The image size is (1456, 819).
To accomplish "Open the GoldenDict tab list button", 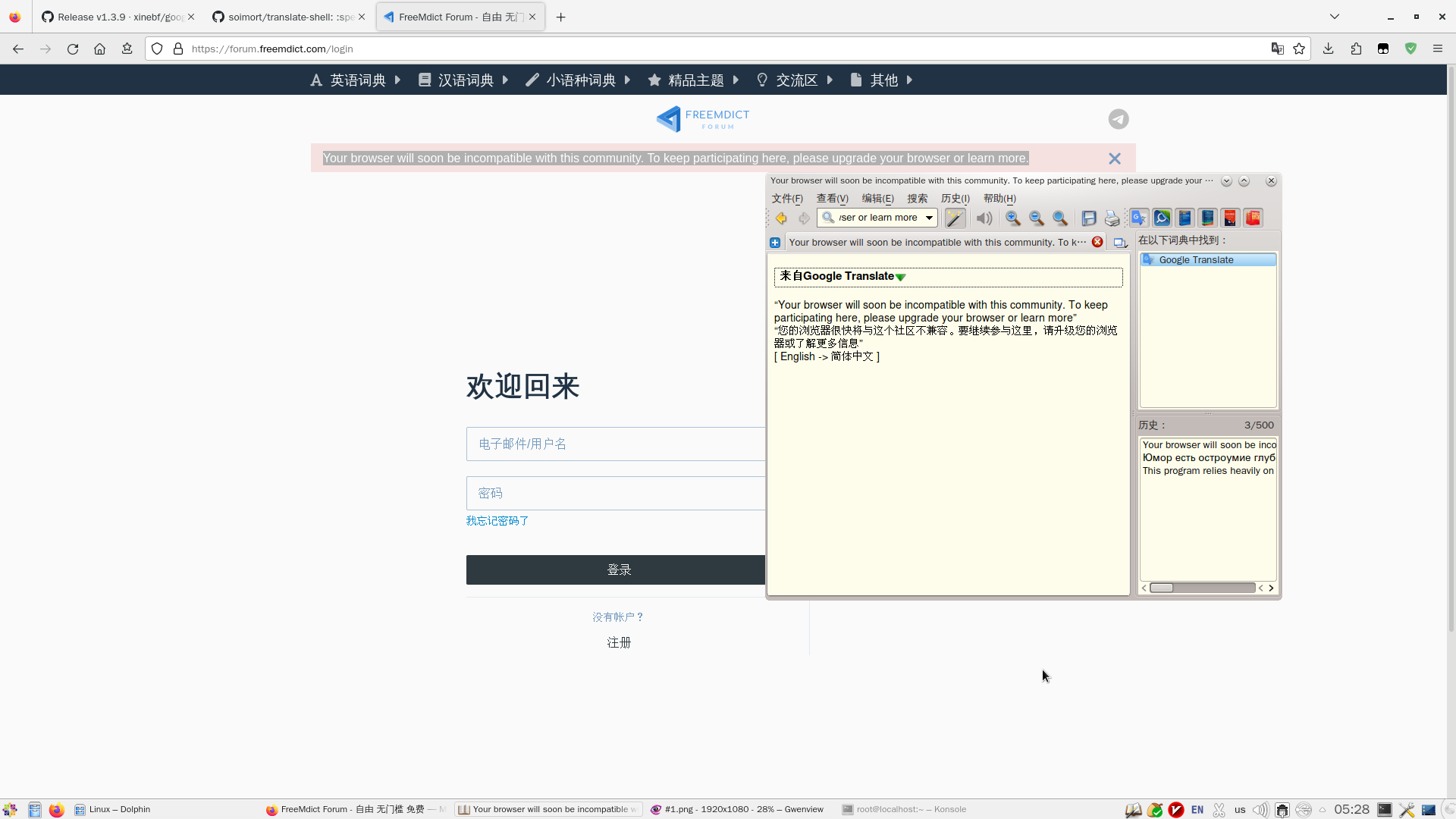I will [x=1120, y=243].
